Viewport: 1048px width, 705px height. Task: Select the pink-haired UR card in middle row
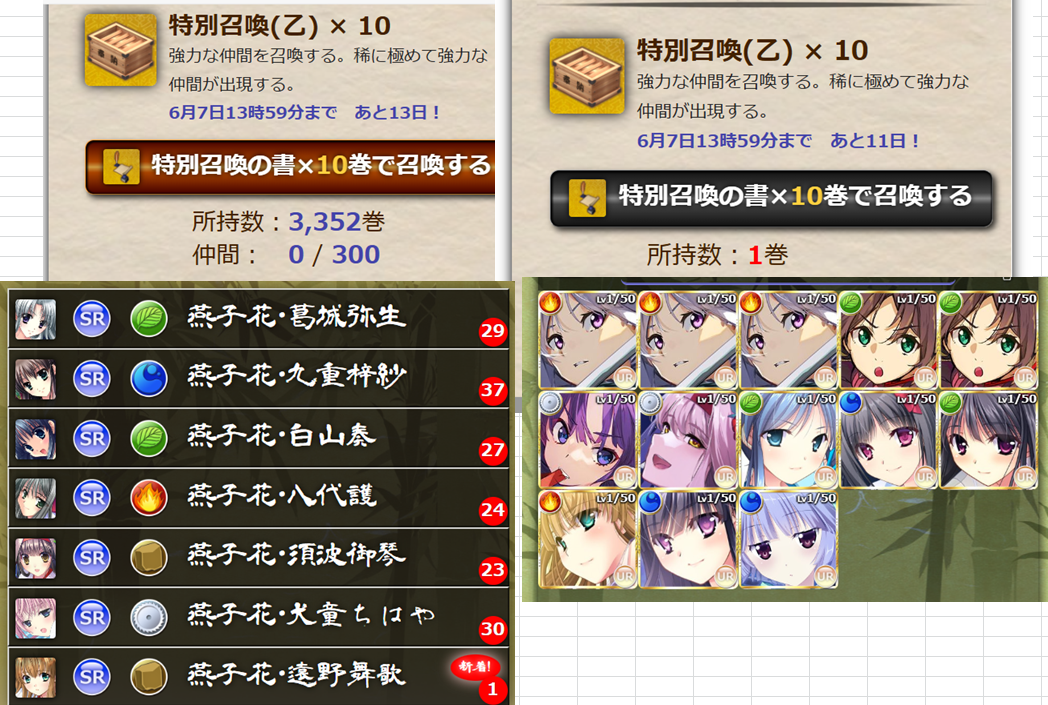(x=688, y=440)
